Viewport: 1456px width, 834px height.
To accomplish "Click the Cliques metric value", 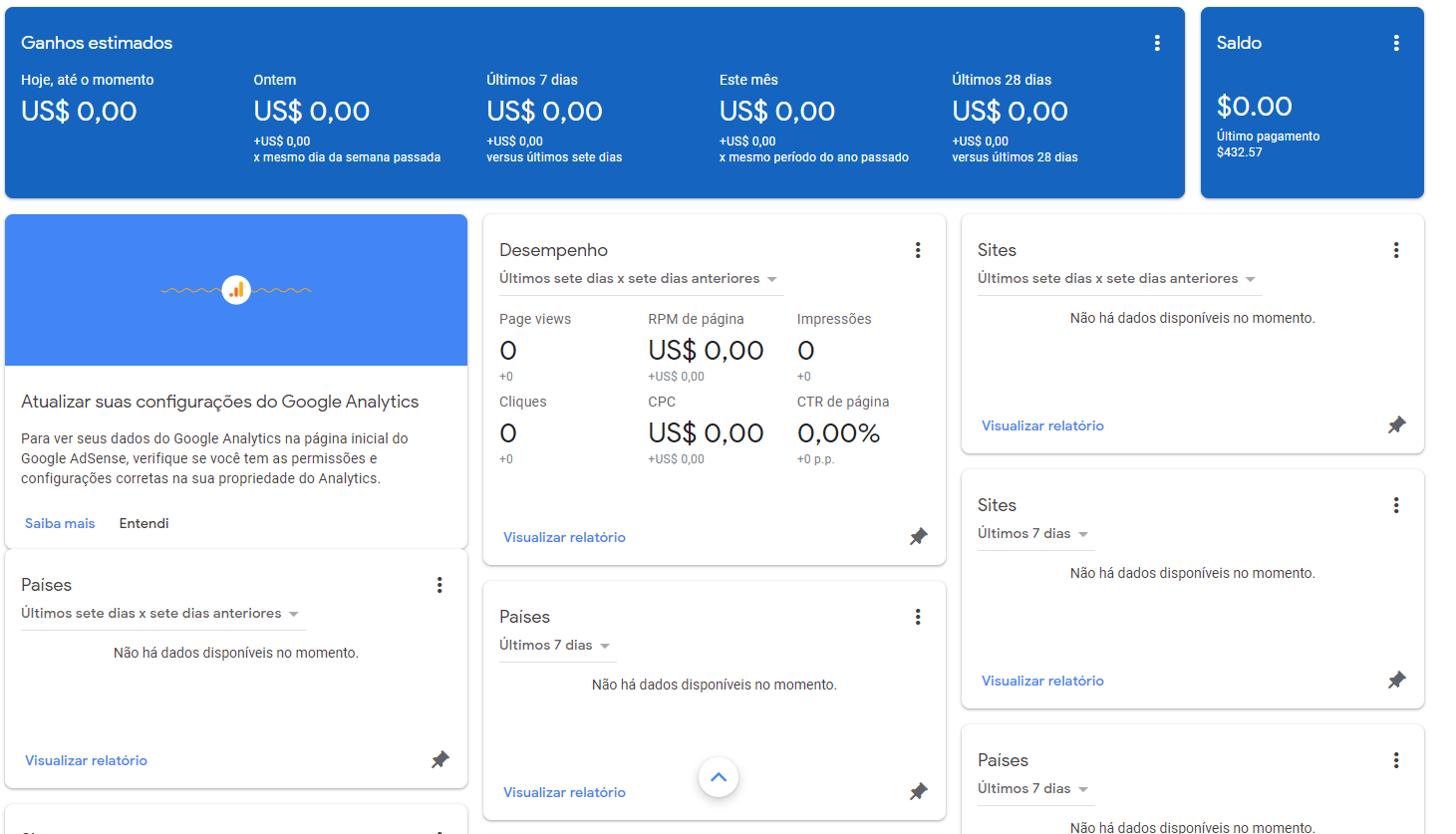I will pos(508,433).
